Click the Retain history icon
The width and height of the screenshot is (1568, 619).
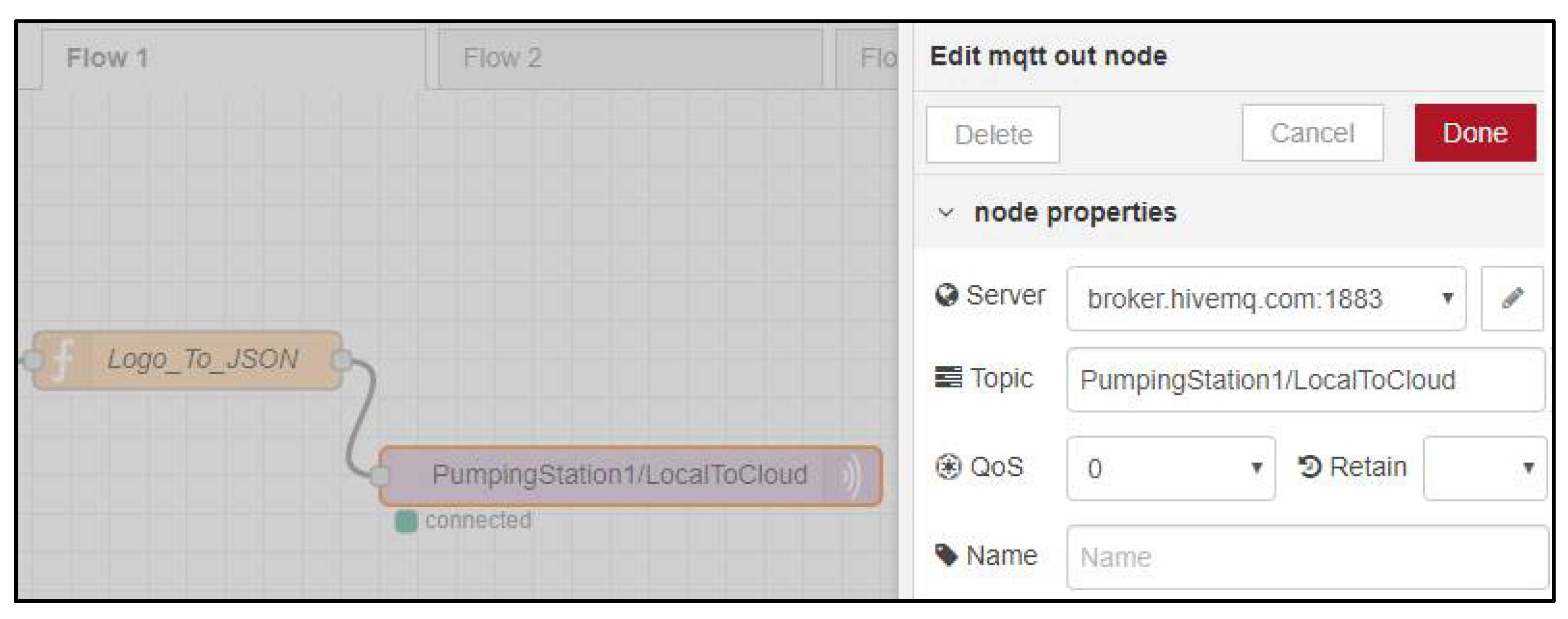1309,467
